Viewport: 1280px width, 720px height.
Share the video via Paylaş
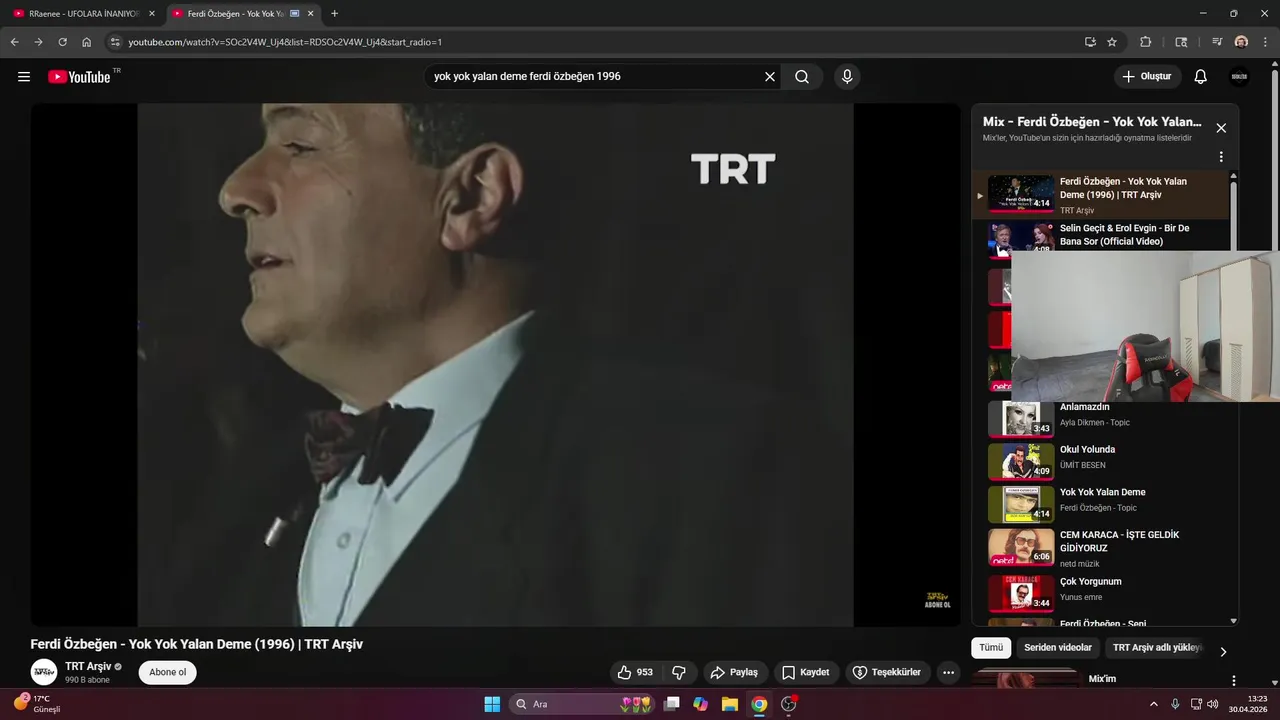click(x=735, y=672)
